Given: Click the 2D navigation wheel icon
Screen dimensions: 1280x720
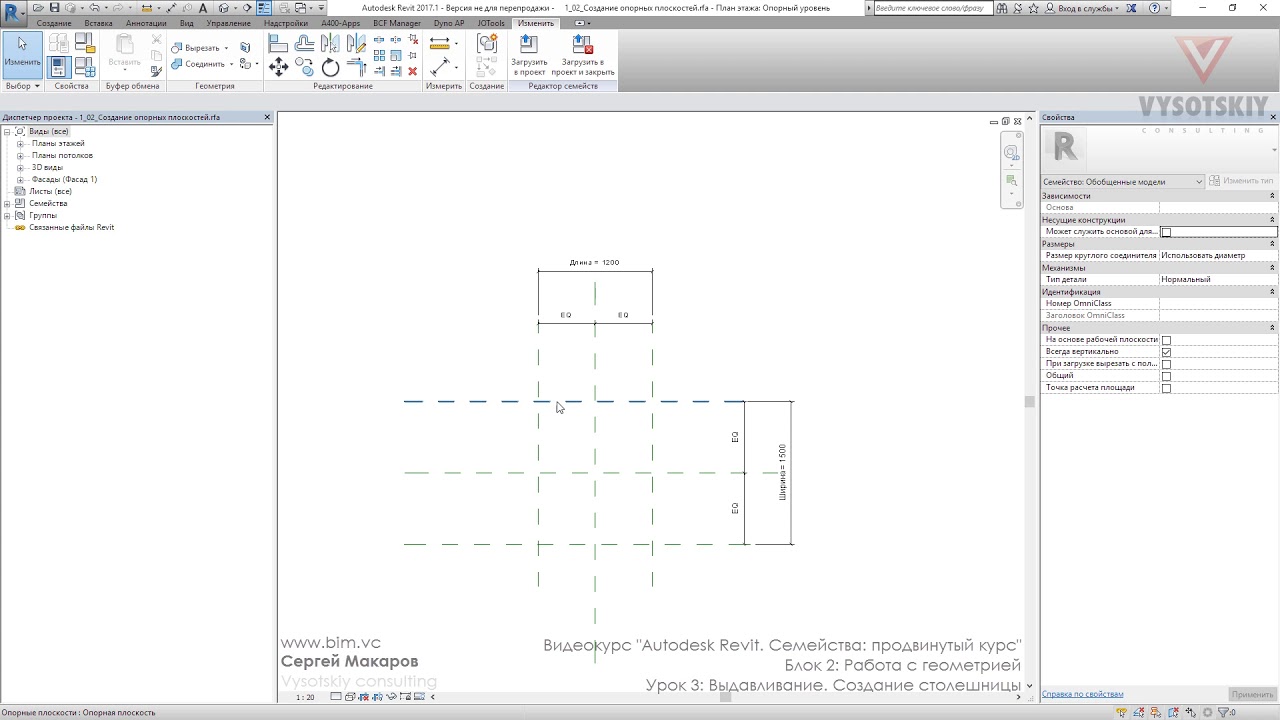Looking at the screenshot, I should tap(1011, 154).
